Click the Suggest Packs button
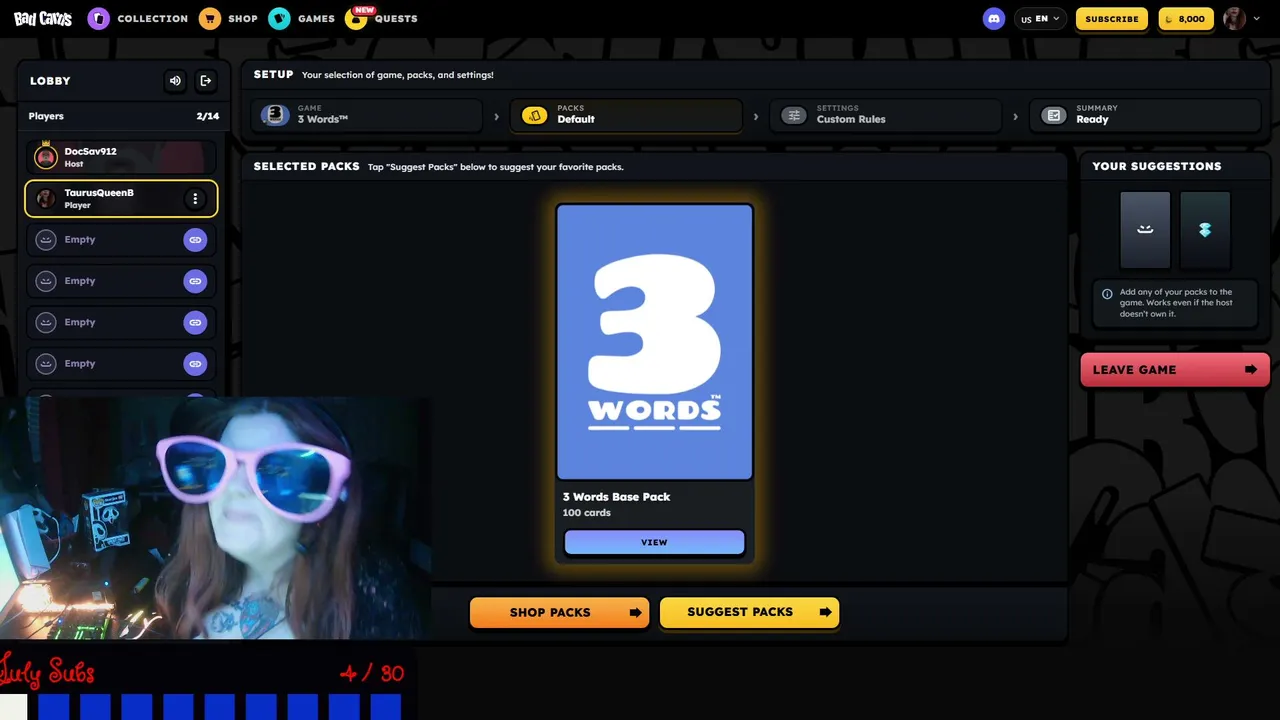 pos(749,612)
